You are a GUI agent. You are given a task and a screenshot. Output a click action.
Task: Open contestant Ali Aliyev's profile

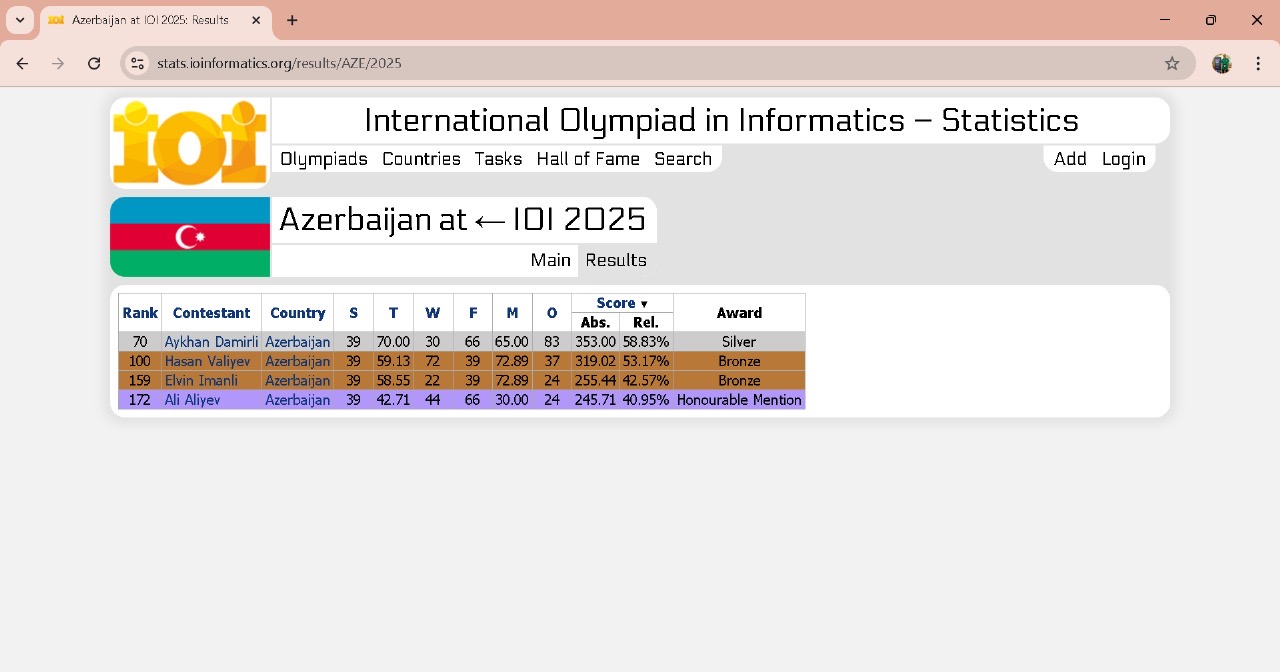(192, 400)
